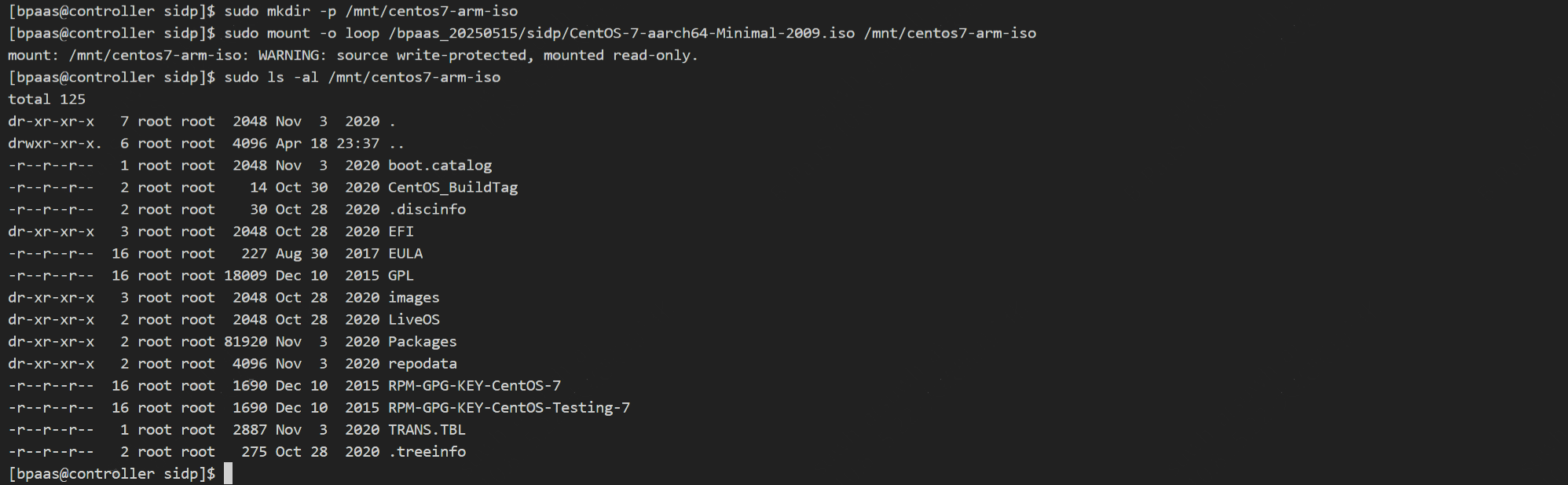Click the EULA file name
Screen dimensions: 1568x485
[405, 253]
